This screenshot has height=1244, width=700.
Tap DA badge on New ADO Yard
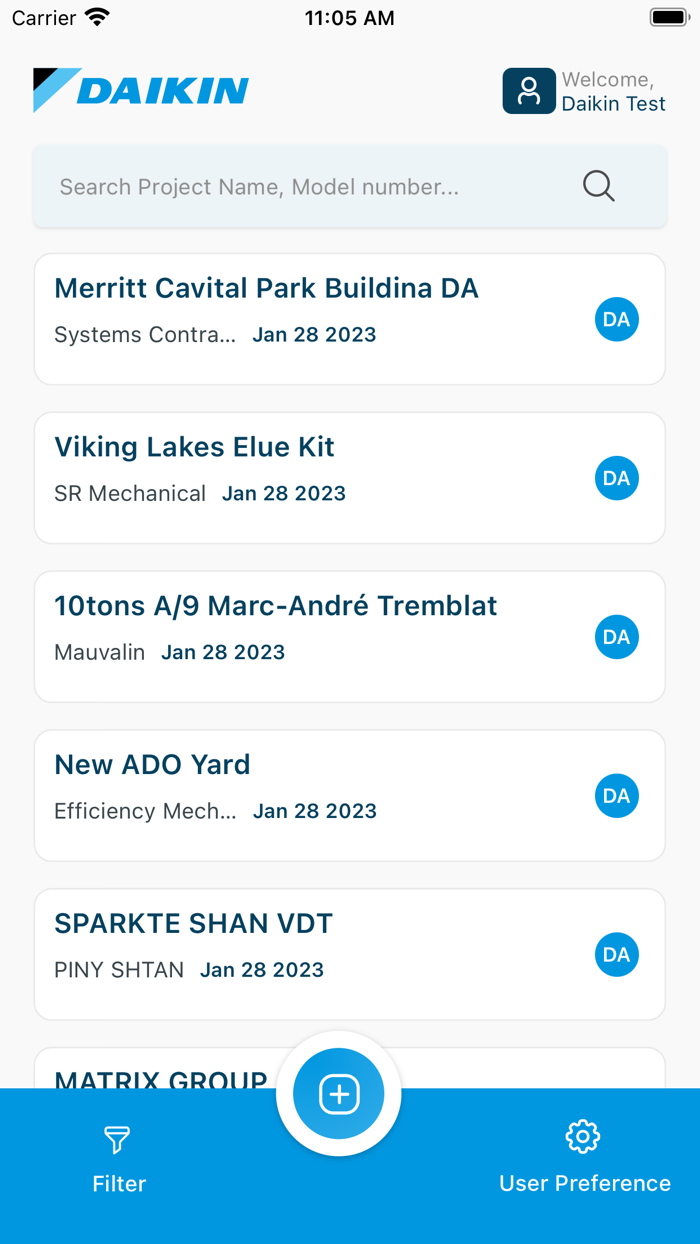[617, 797]
